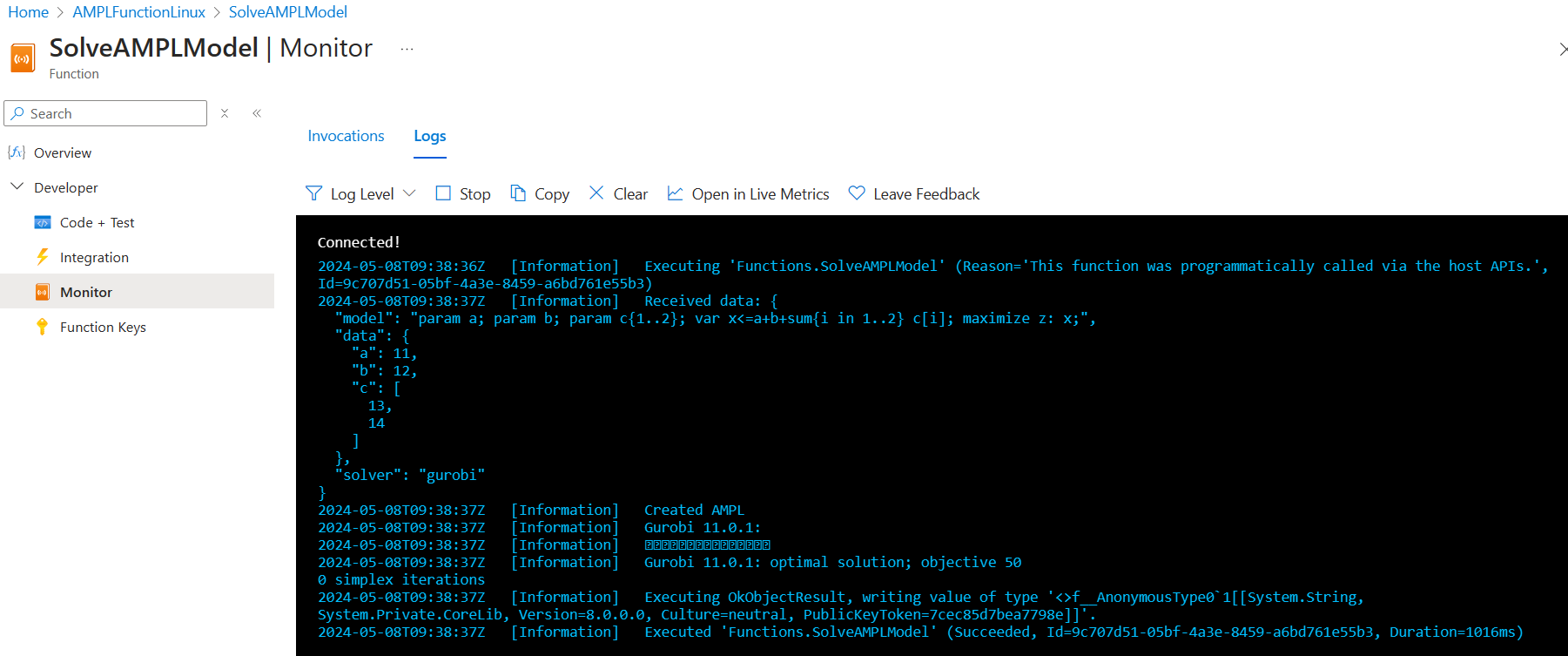Click the '"model": "param a; ...' log line

pyautogui.click(x=715, y=319)
